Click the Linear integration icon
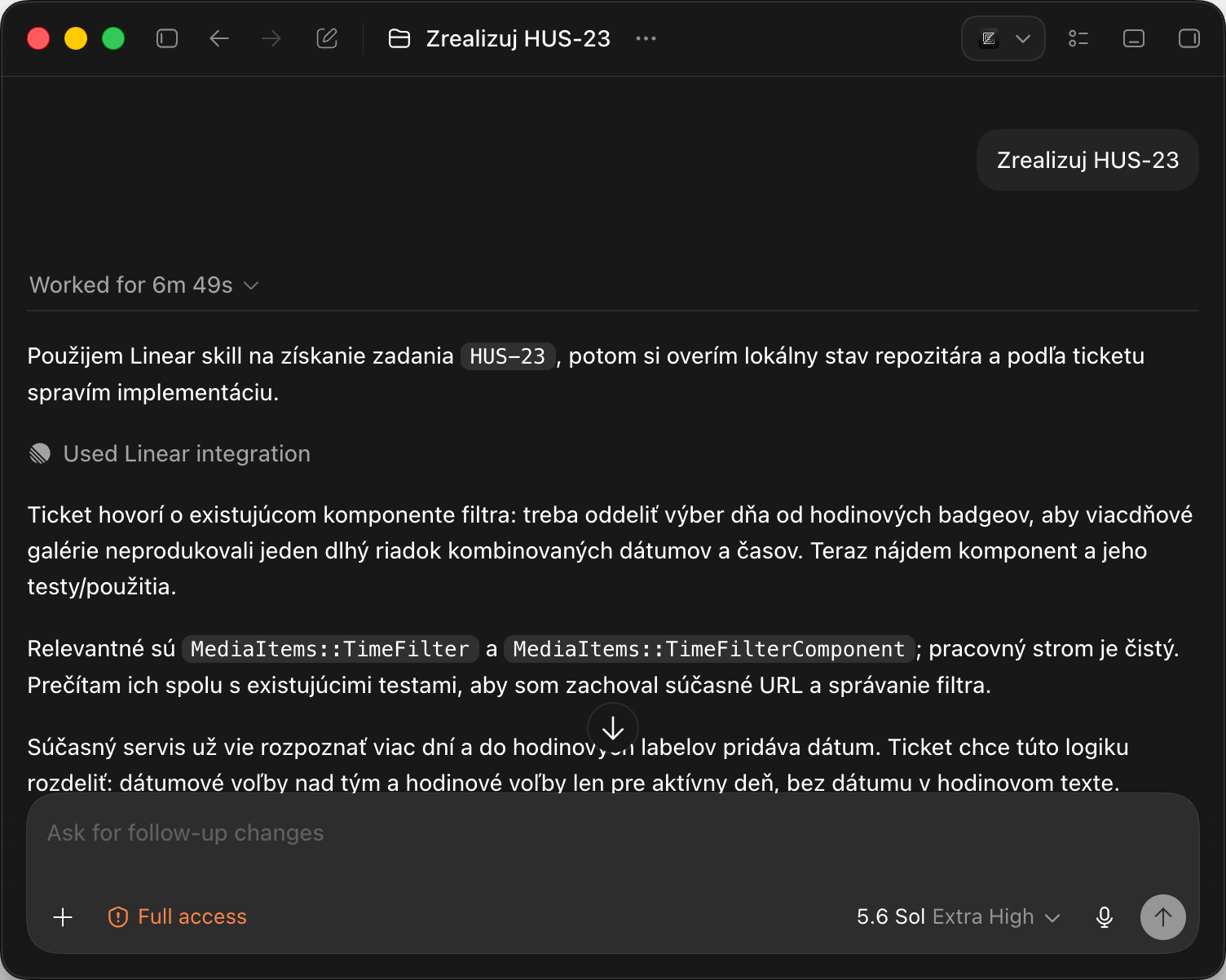 [x=40, y=453]
